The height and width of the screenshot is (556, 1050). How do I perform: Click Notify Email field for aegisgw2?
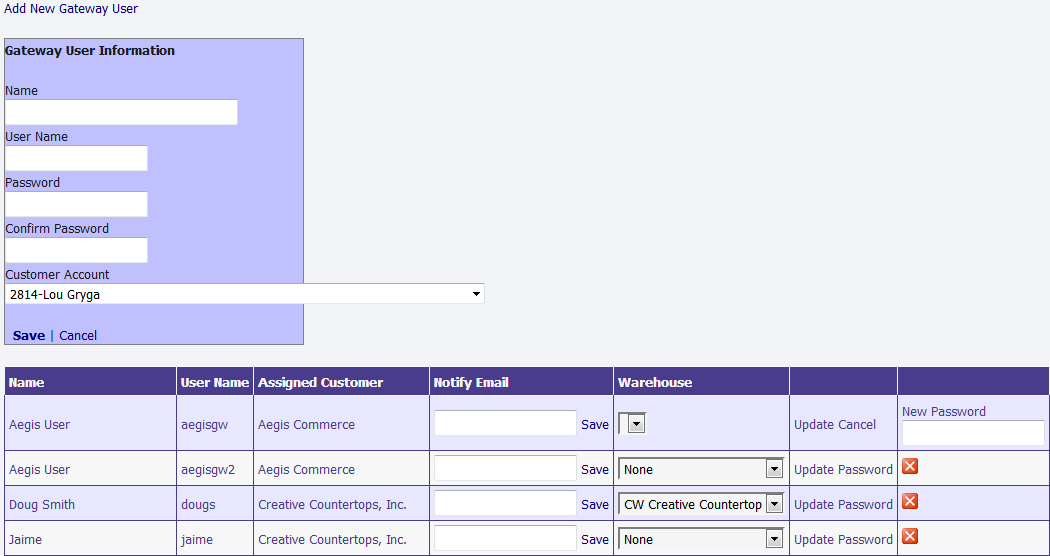(505, 469)
